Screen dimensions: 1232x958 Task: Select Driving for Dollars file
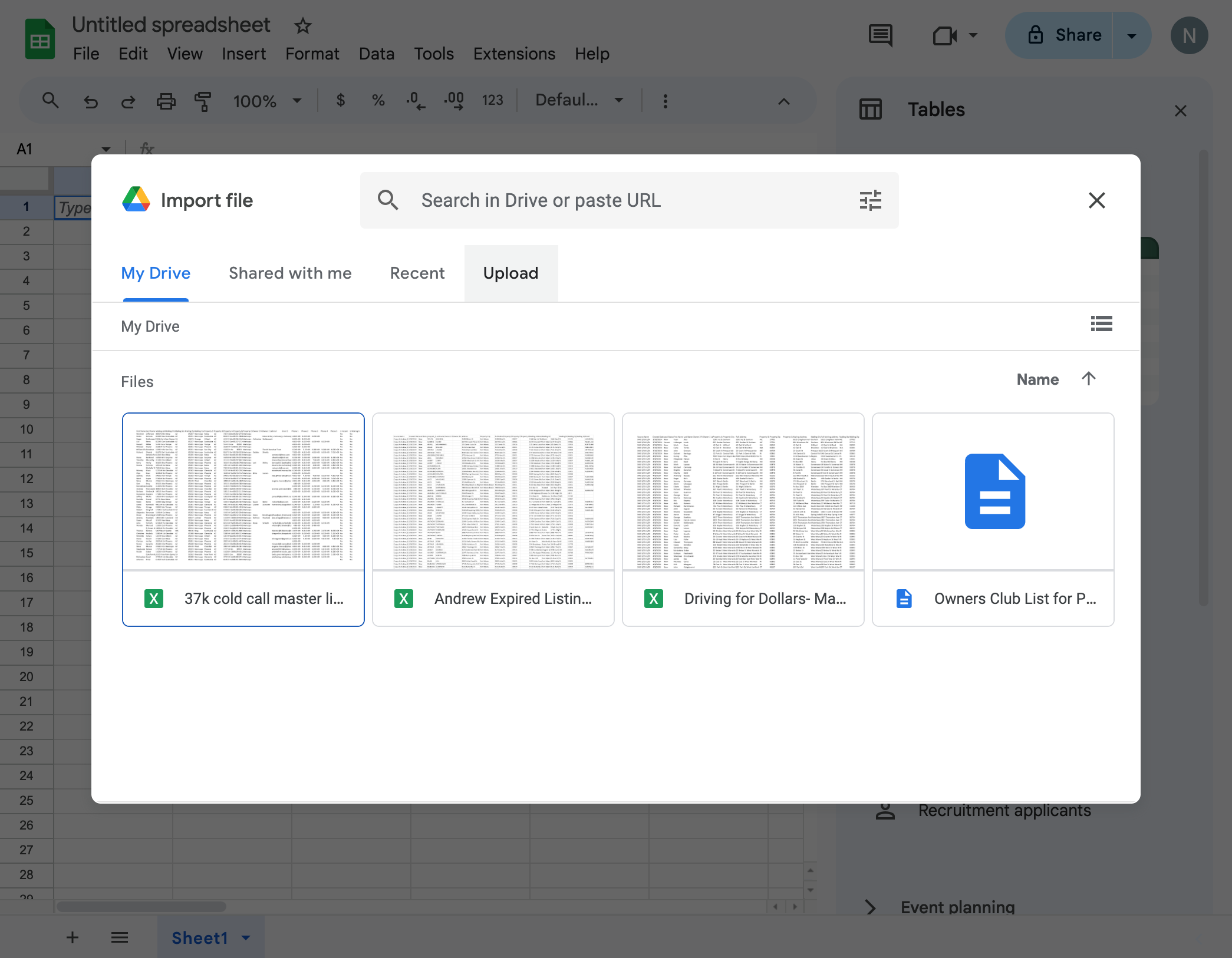click(743, 520)
